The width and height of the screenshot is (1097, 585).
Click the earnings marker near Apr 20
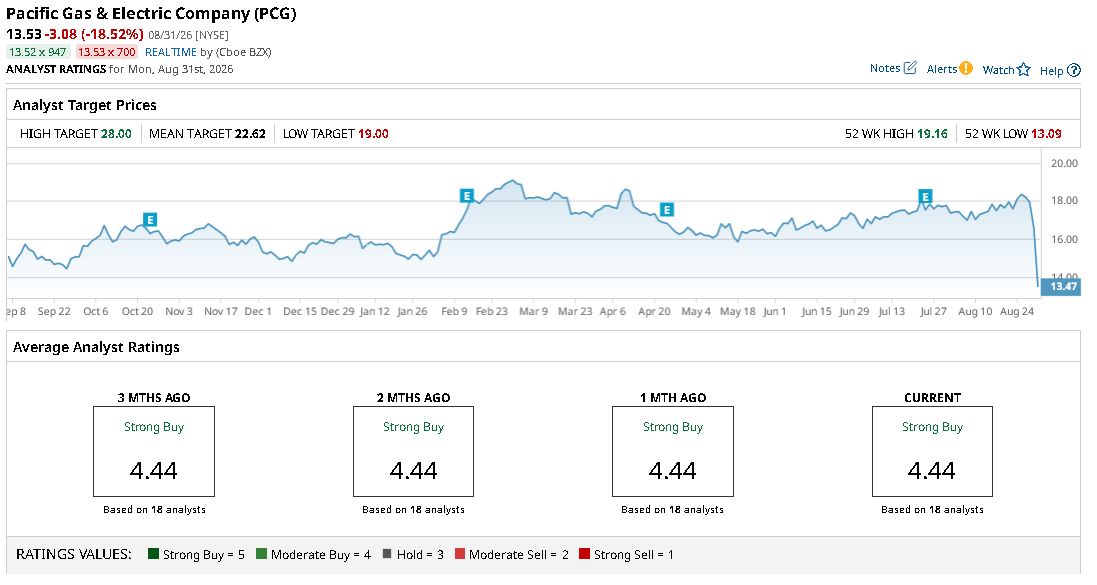(x=667, y=209)
